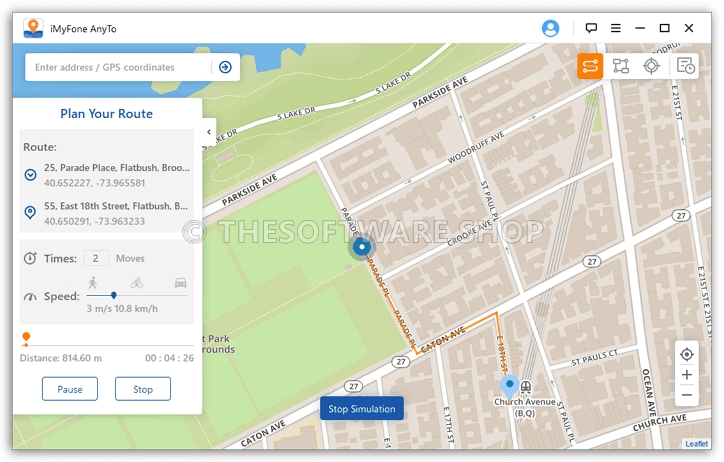Click the Stop Simulation button
The image size is (724, 462).
point(362,408)
